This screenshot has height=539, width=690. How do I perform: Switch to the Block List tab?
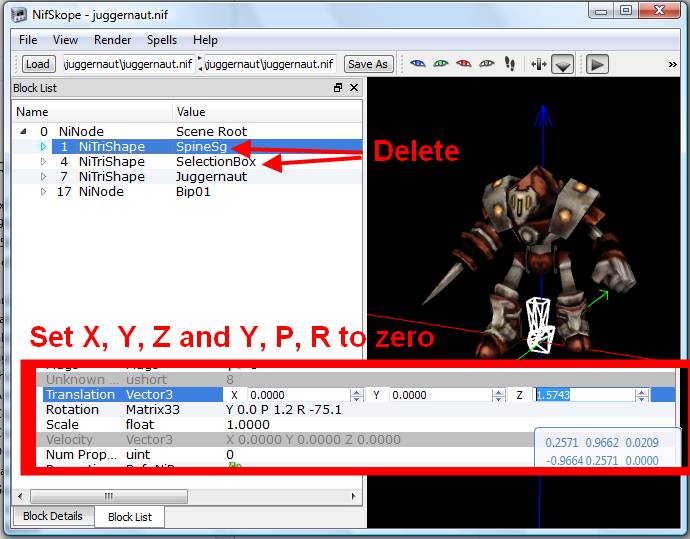(130, 517)
